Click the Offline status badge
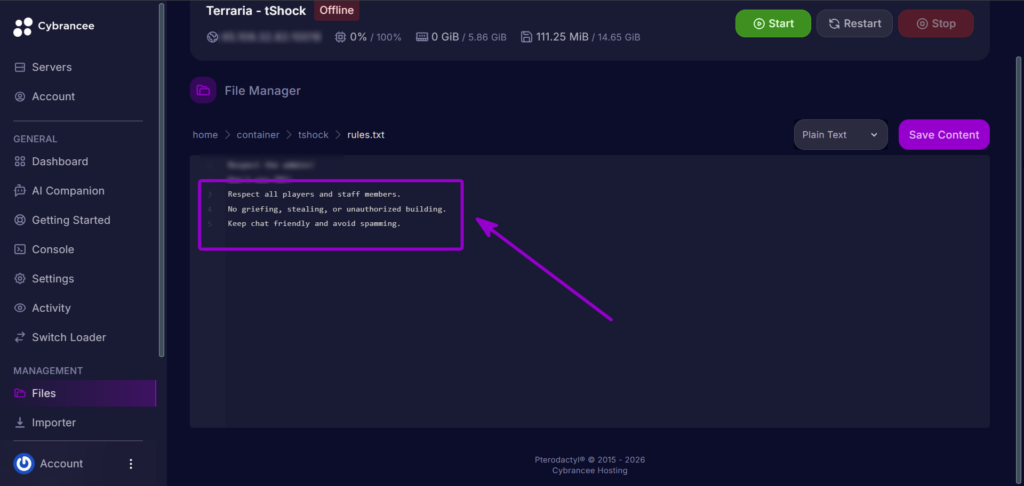This screenshot has width=1024, height=486. tap(336, 10)
